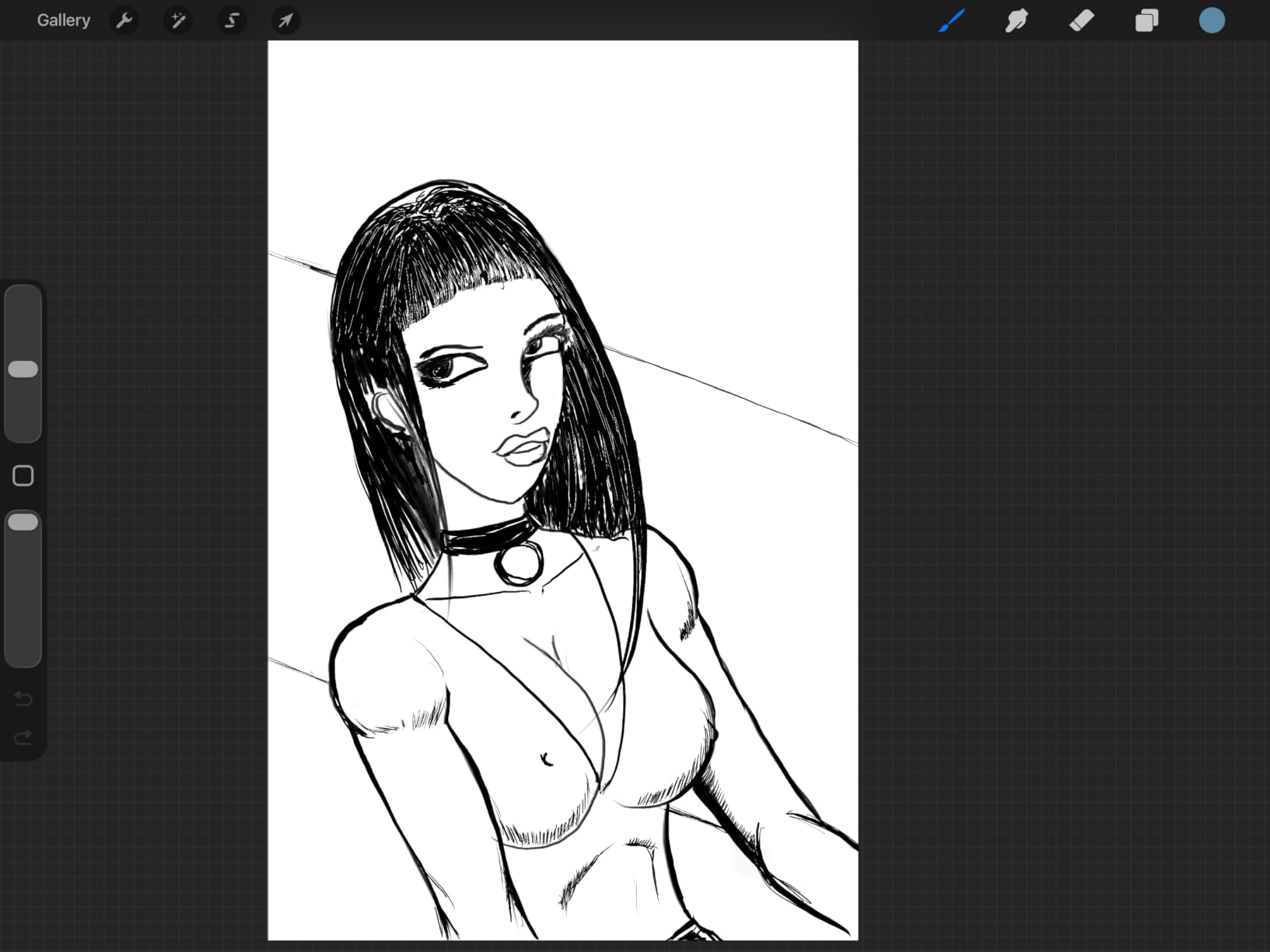This screenshot has width=1270, height=952.
Task: Click on the drawing canvas
Action: click(563, 490)
